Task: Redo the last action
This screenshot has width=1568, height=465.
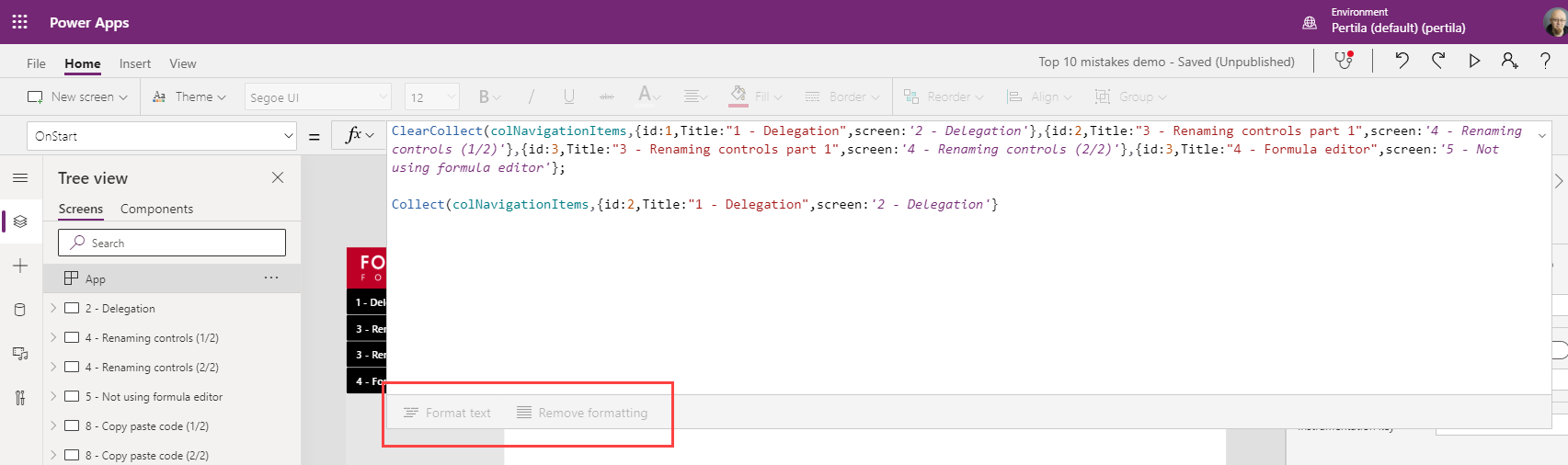Action: [1438, 61]
